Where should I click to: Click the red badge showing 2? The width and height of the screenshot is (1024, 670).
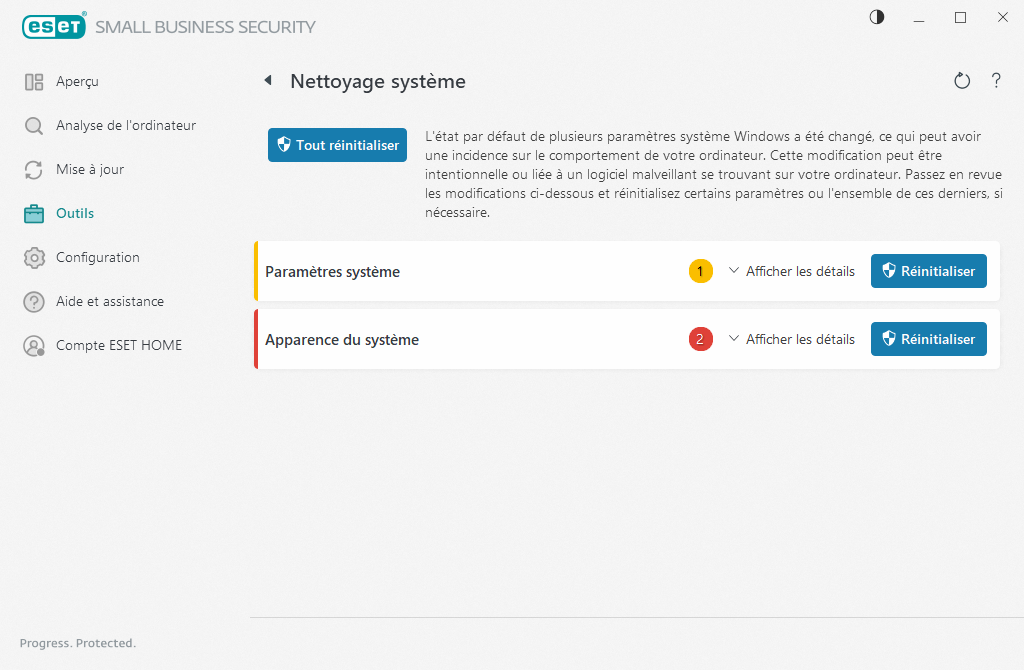(700, 339)
